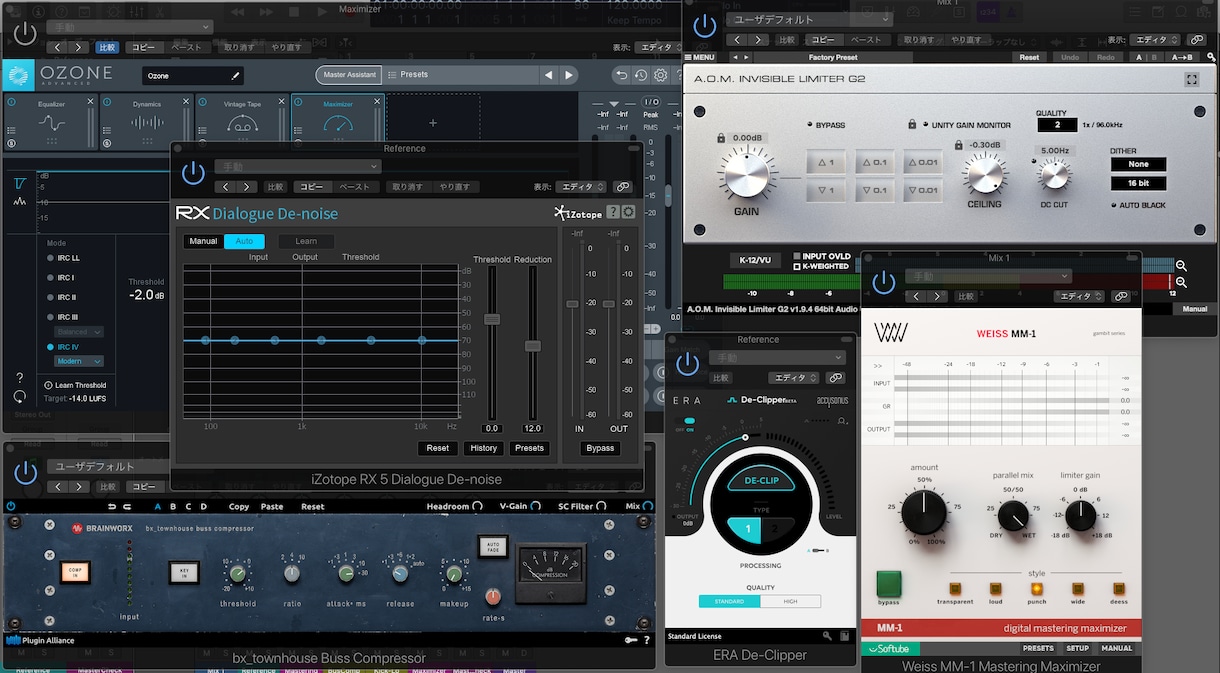Click History button in RX De-noise

point(483,448)
